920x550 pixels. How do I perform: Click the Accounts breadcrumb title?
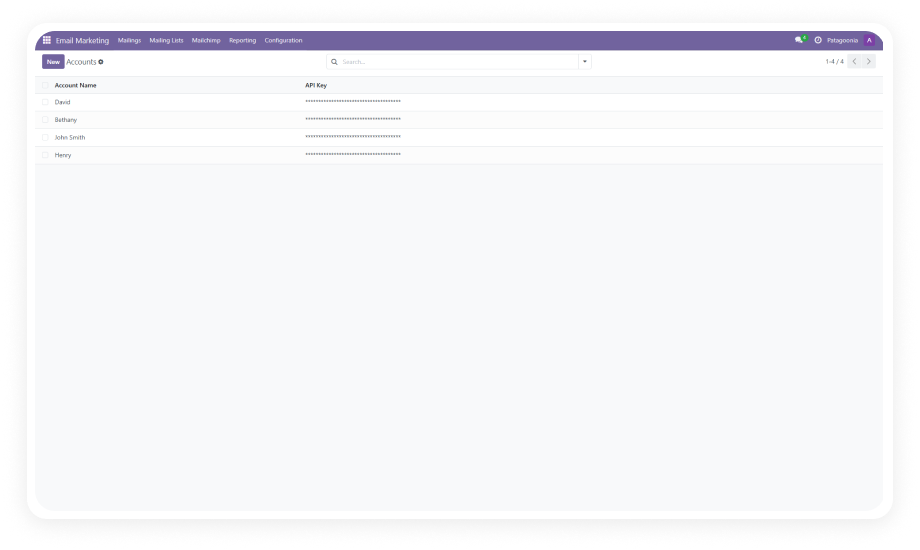point(81,62)
